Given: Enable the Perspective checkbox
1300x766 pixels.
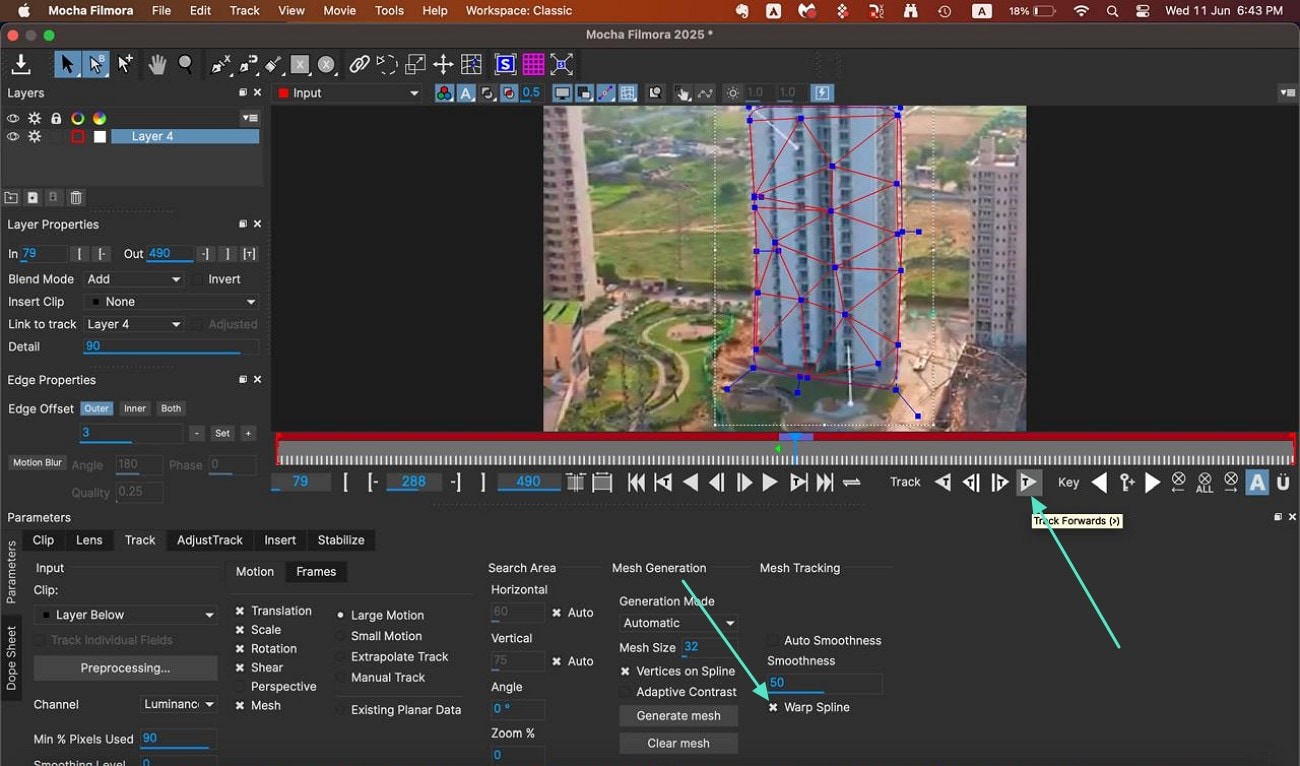Looking at the screenshot, I should point(240,687).
